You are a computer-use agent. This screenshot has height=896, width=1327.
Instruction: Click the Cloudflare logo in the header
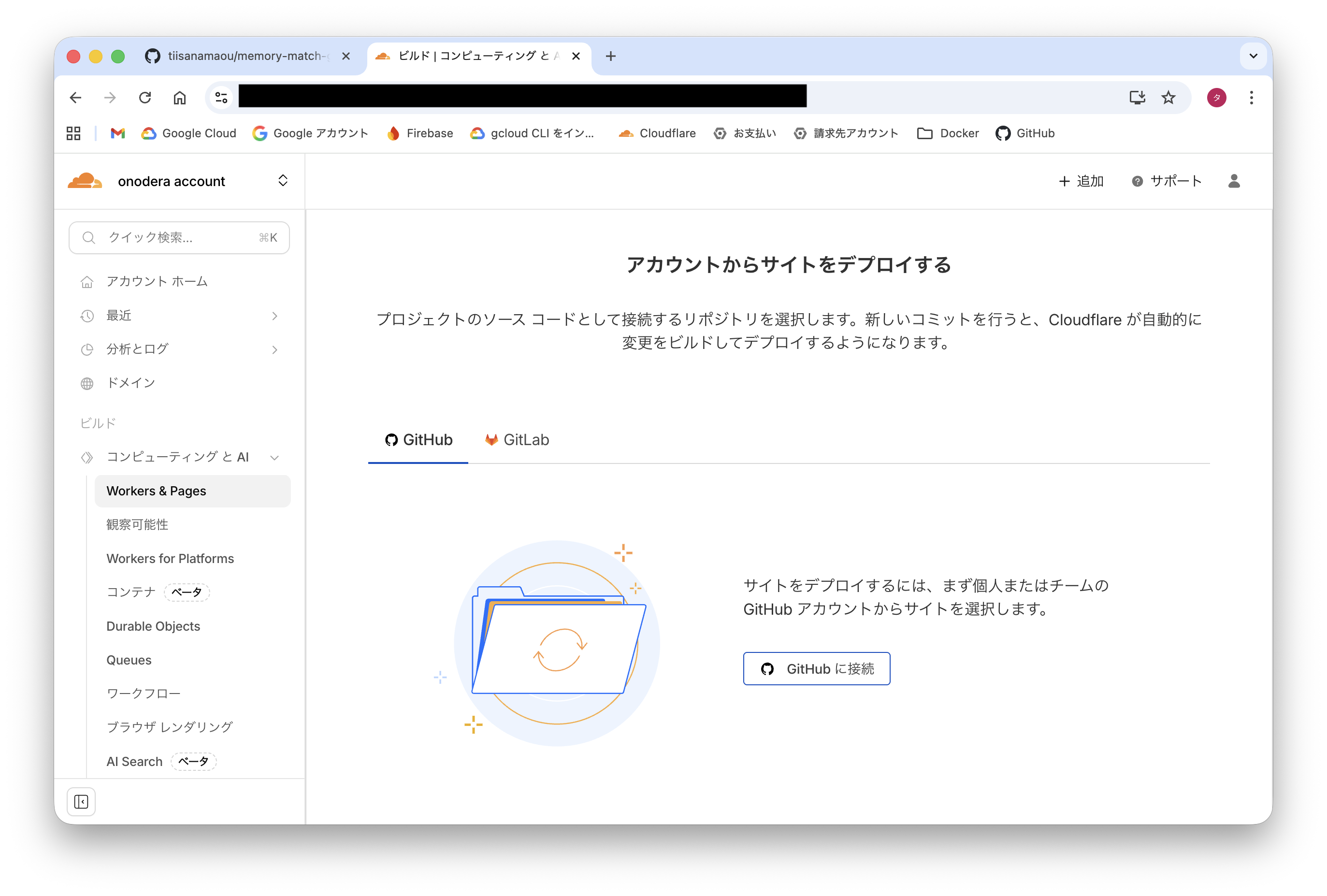(x=85, y=181)
